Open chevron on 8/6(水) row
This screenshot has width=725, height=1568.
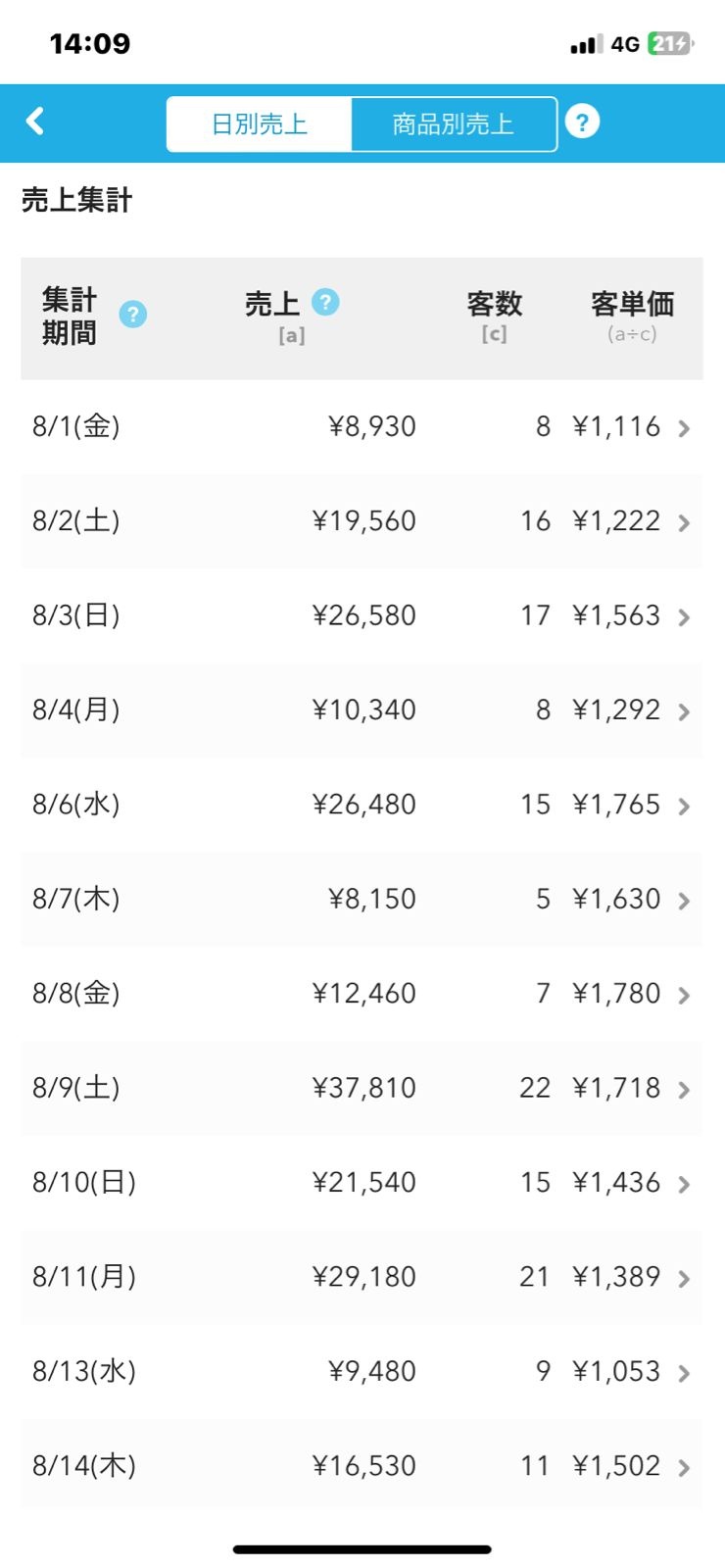[x=684, y=807]
